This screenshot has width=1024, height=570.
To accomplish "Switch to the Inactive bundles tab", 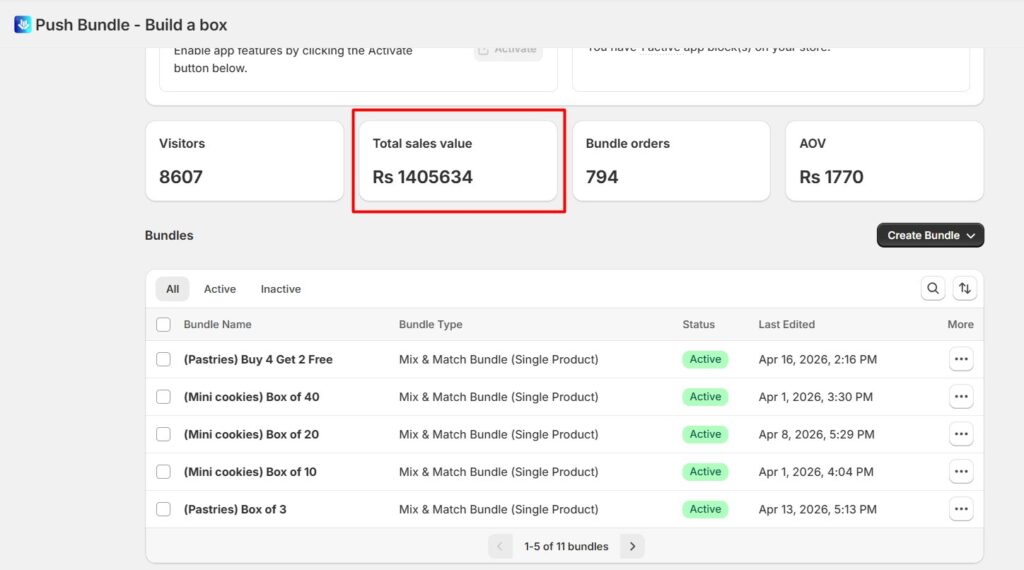I will pyautogui.click(x=280, y=289).
